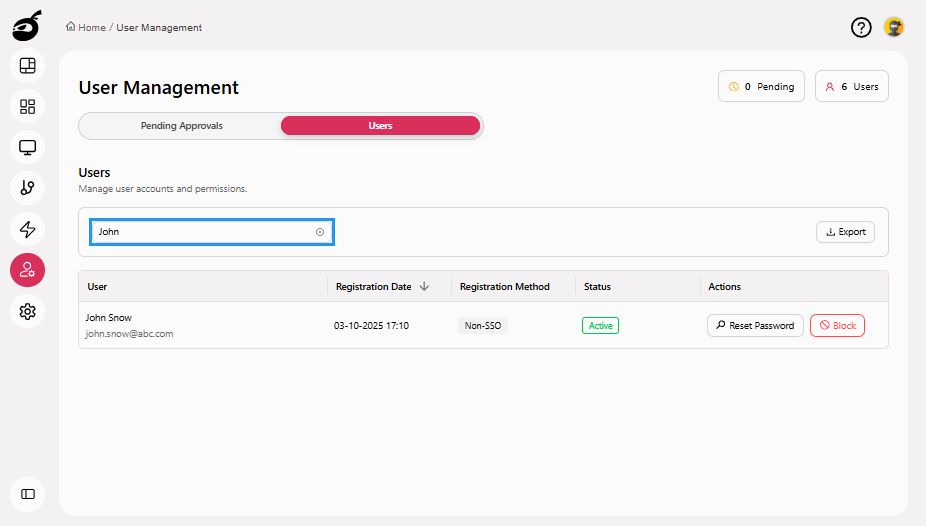Open the settings gear in sidebar
The image size is (926, 526).
(28, 311)
